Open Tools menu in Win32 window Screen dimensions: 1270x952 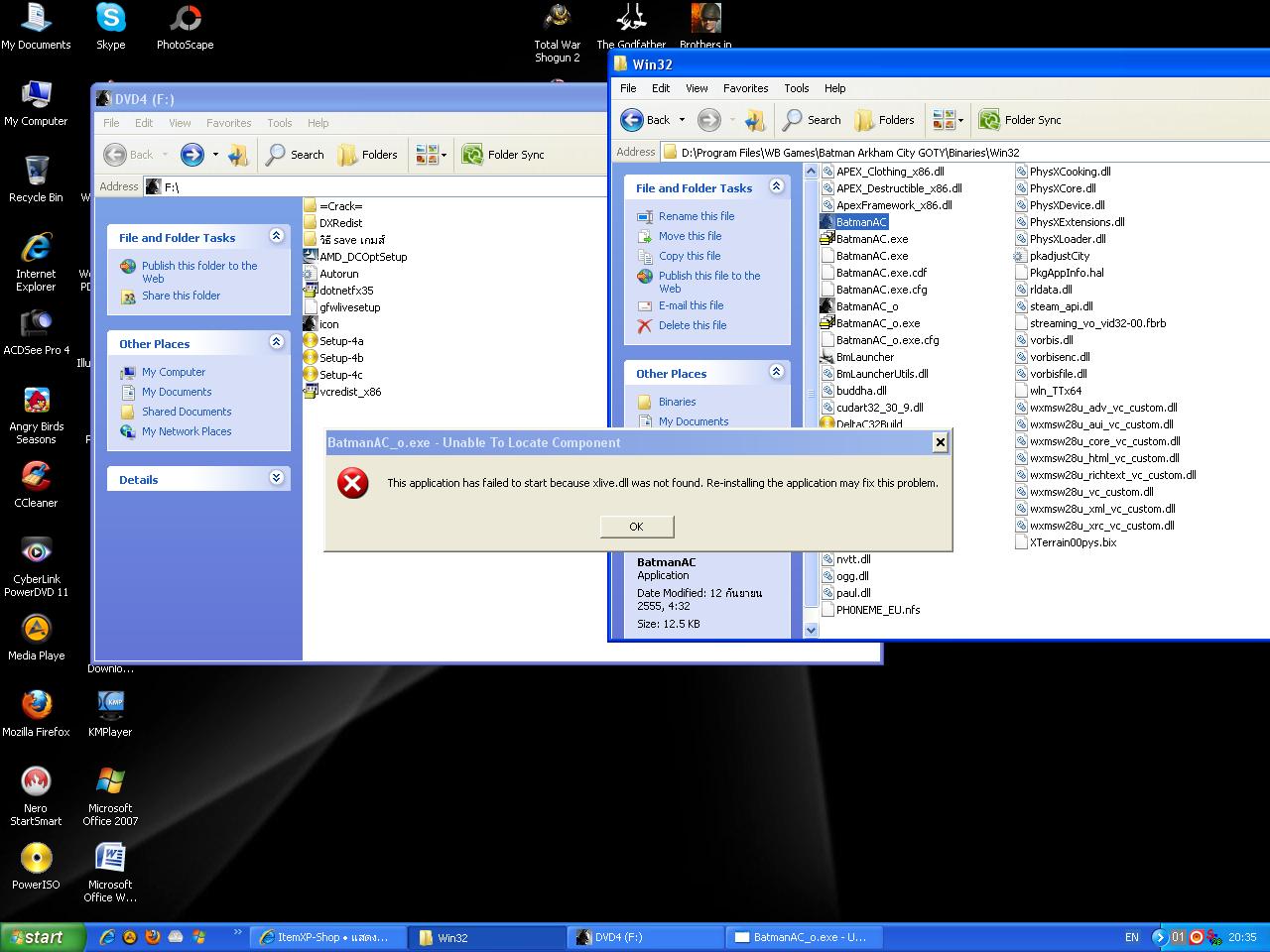(x=797, y=88)
